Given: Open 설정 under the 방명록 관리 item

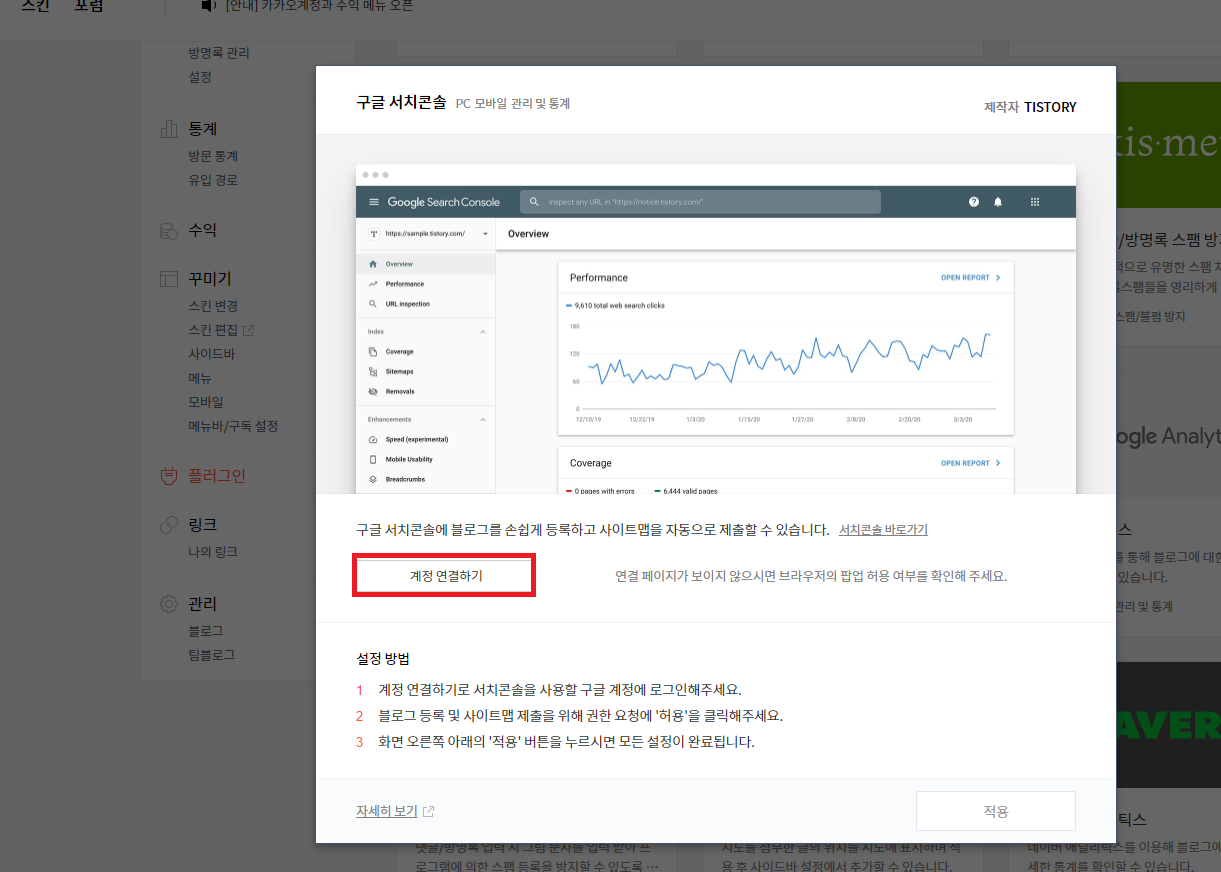Looking at the screenshot, I should [x=200, y=77].
